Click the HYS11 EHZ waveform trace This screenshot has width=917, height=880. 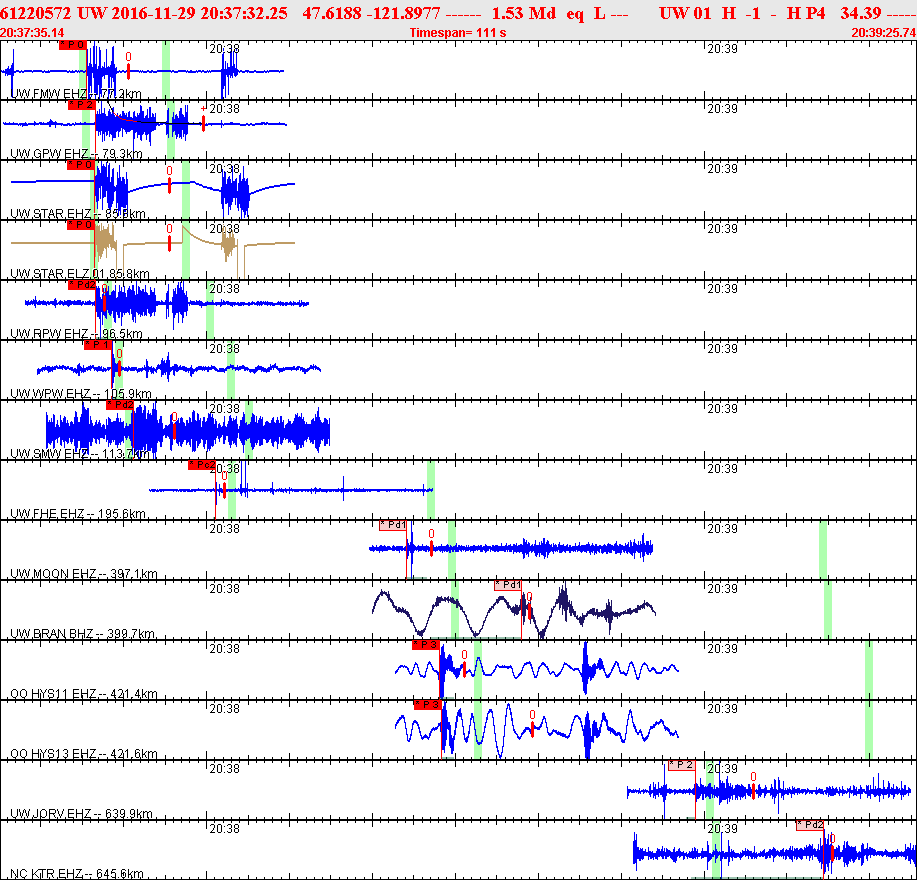point(536,669)
